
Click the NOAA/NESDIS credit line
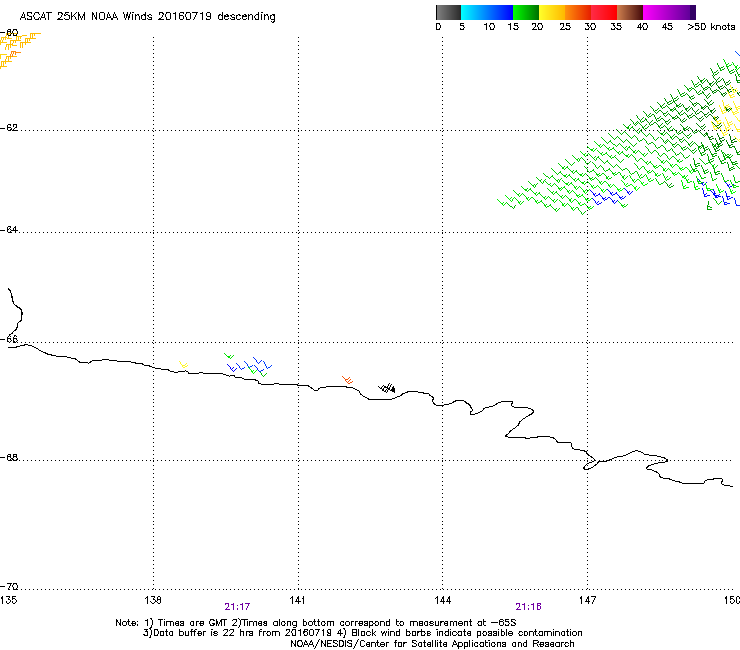432,644
